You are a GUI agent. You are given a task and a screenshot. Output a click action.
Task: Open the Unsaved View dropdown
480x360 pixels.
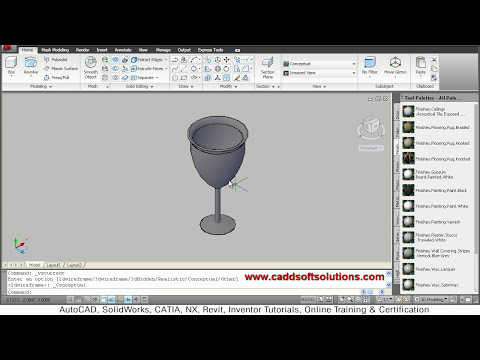tap(319, 73)
